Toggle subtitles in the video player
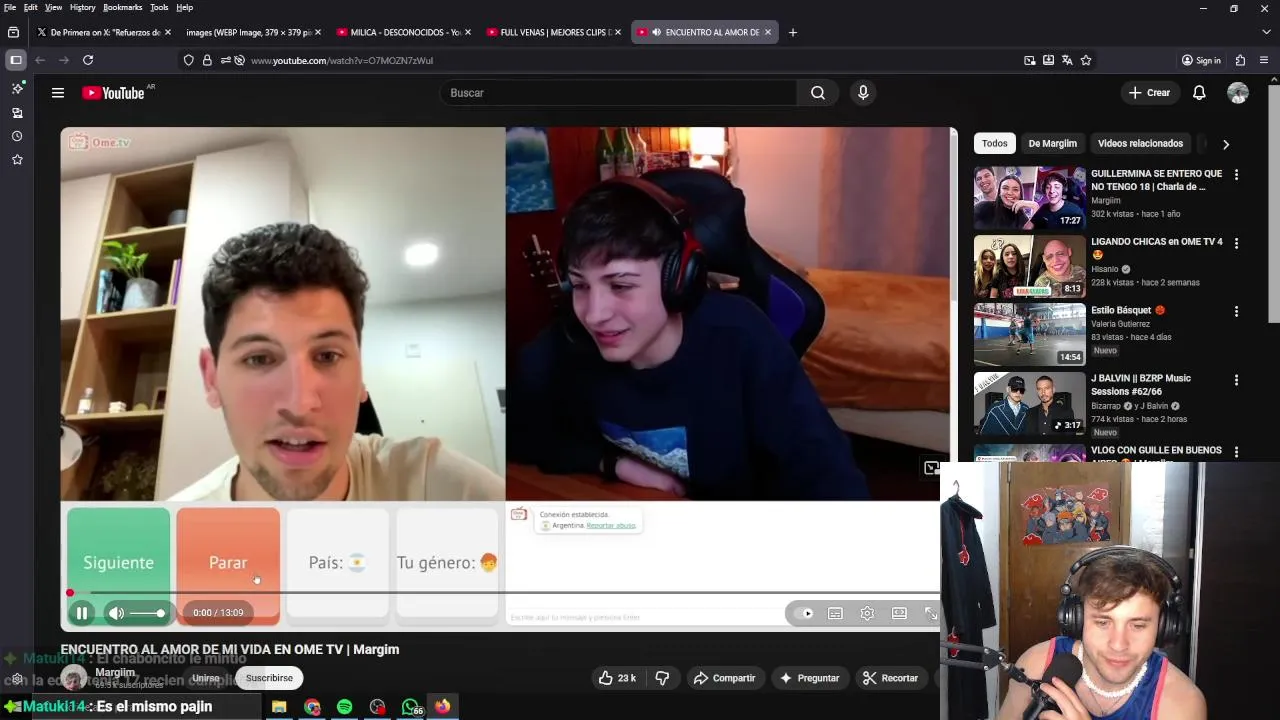1280x720 pixels. coord(835,613)
